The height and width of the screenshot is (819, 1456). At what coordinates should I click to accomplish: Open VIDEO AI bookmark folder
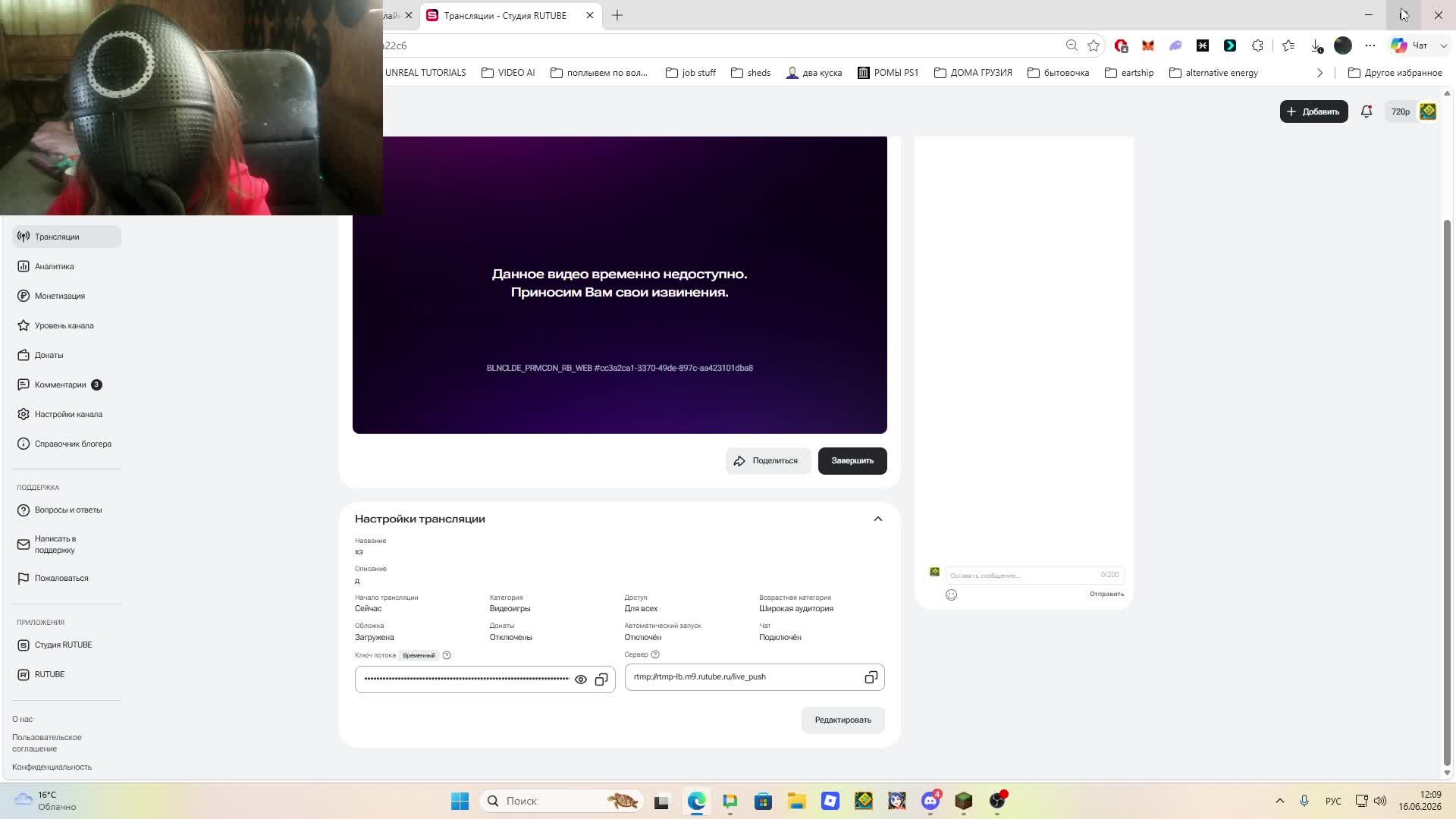[508, 73]
